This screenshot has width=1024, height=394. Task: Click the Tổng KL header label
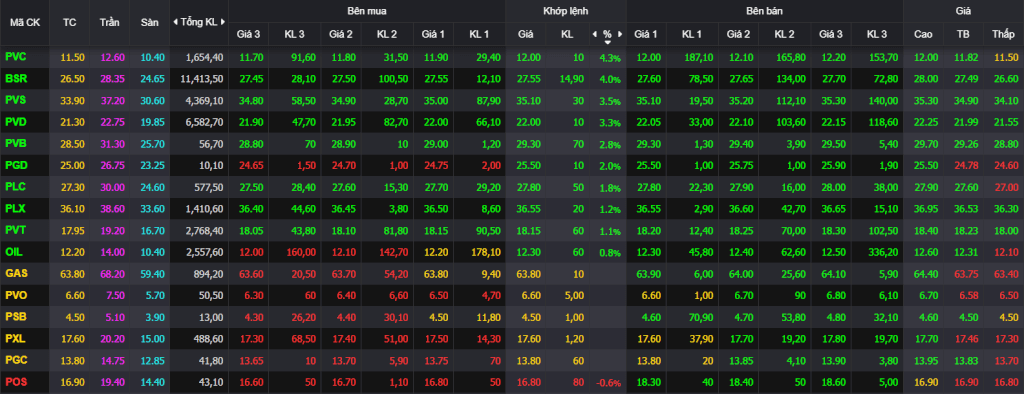pos(199,22)
